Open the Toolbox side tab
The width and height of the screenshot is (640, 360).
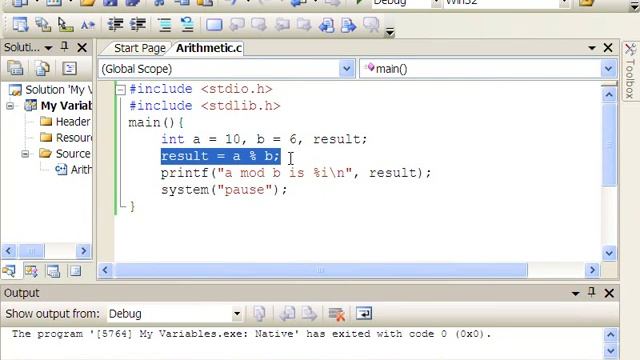pos(630,71)
